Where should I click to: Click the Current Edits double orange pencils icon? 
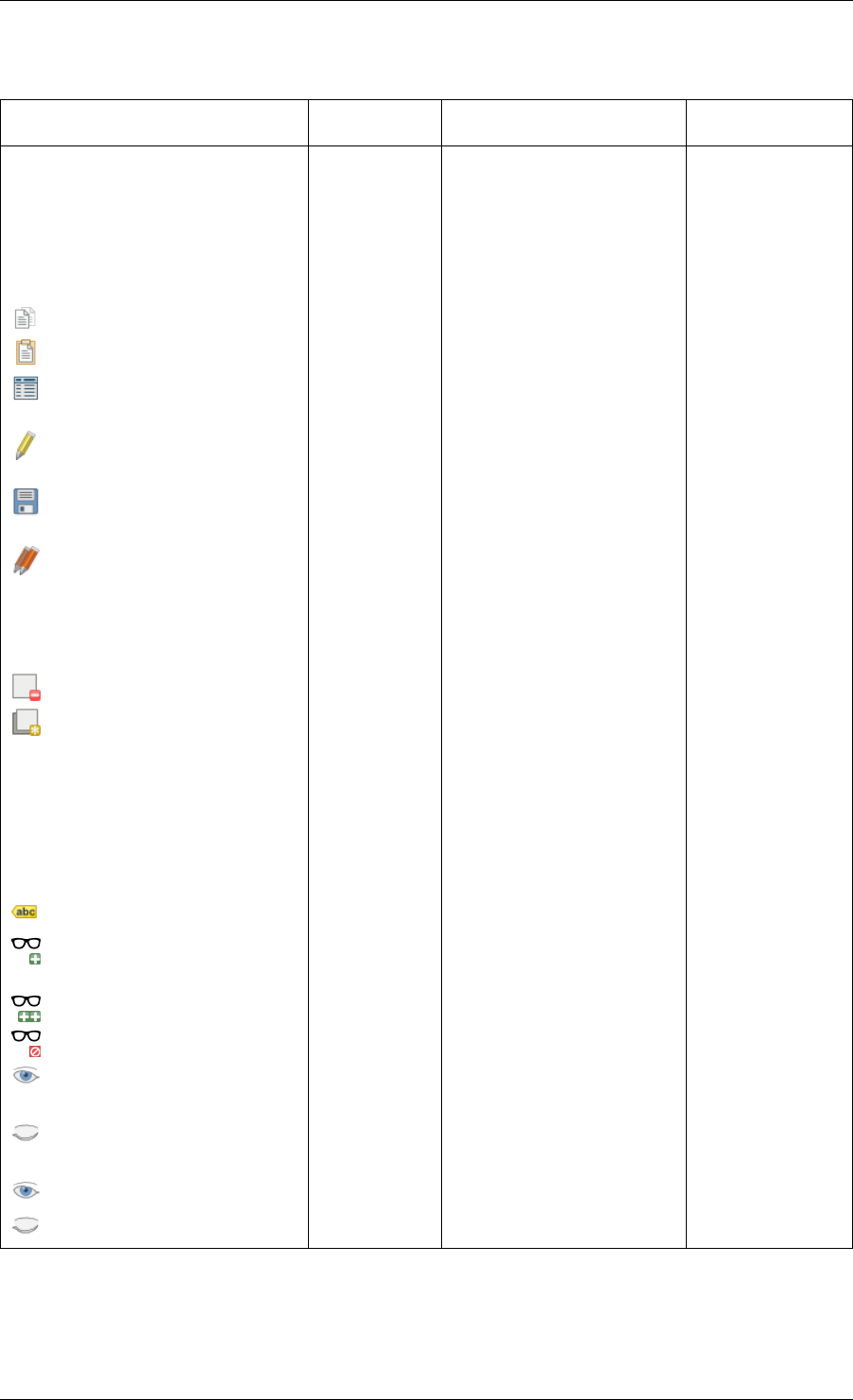[x=26, y=558]
